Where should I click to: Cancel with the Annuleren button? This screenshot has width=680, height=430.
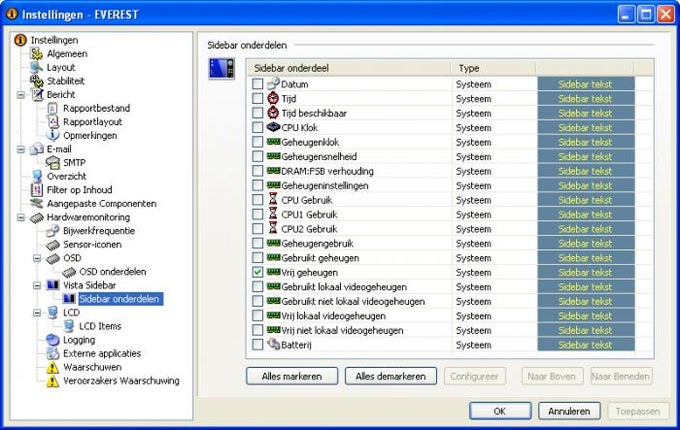tap(569, 411)
